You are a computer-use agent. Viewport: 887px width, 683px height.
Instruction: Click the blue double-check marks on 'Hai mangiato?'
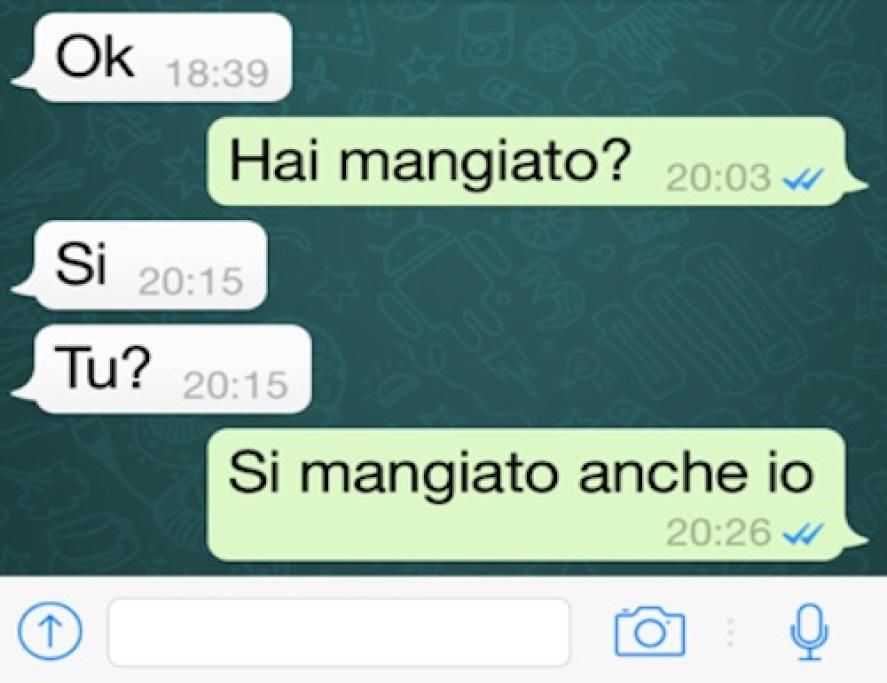(802, 180)
